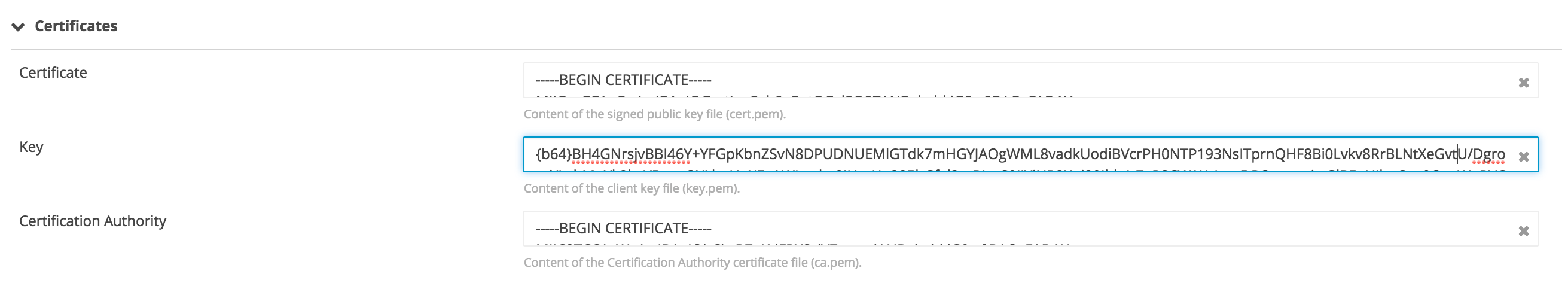Viewport: 1568px width, 298px height.
Task: Click the Key field label
Action: pos(31,147)
